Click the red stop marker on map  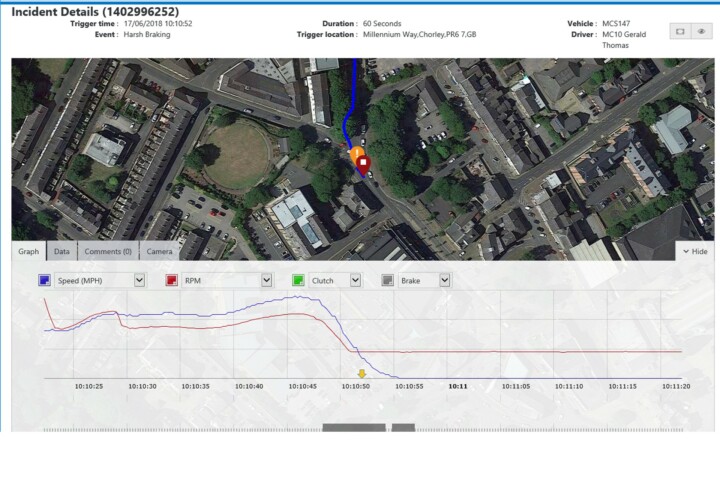364,162
